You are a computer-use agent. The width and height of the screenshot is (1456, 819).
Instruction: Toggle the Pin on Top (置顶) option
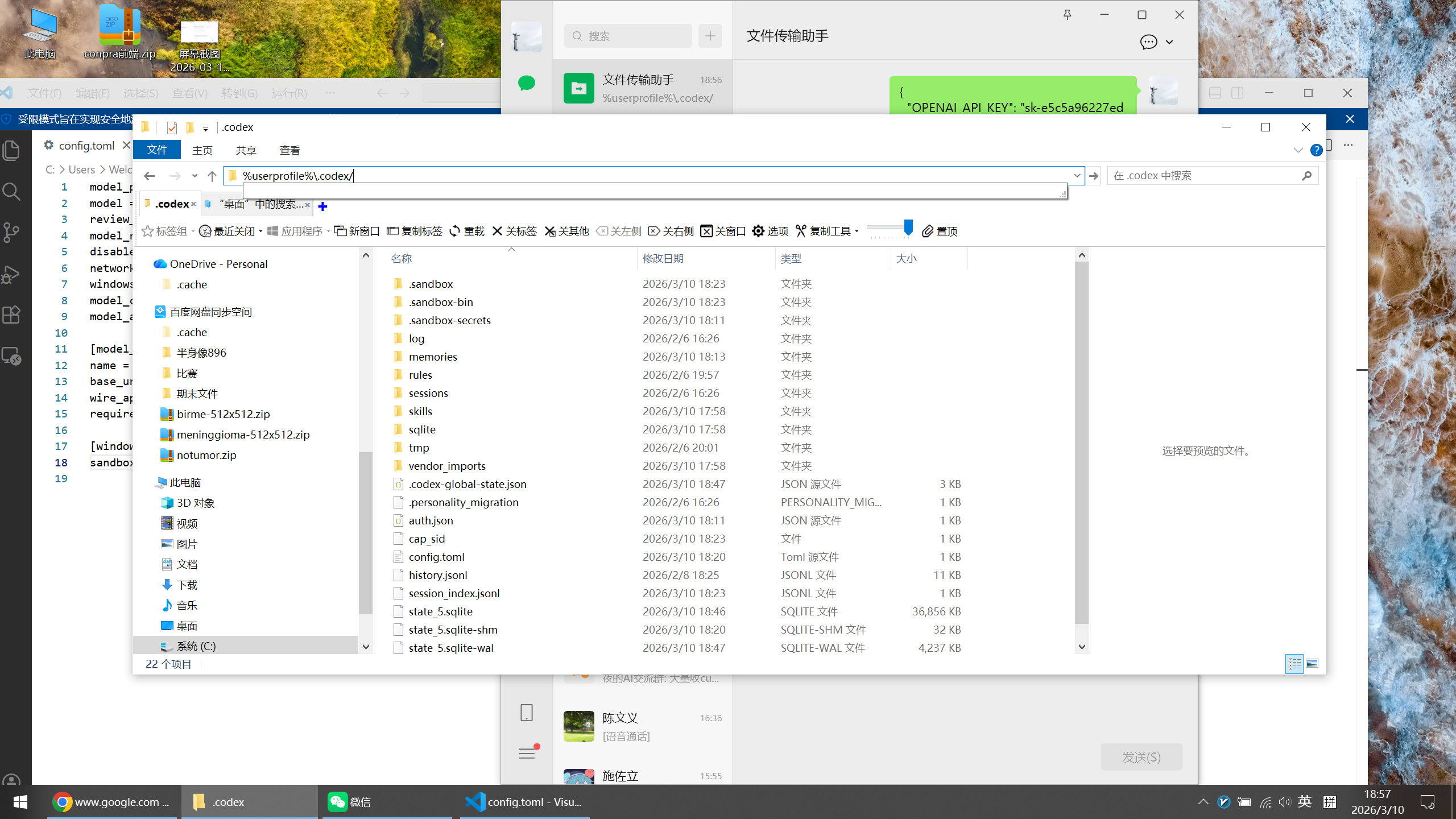tap(928, 231)
